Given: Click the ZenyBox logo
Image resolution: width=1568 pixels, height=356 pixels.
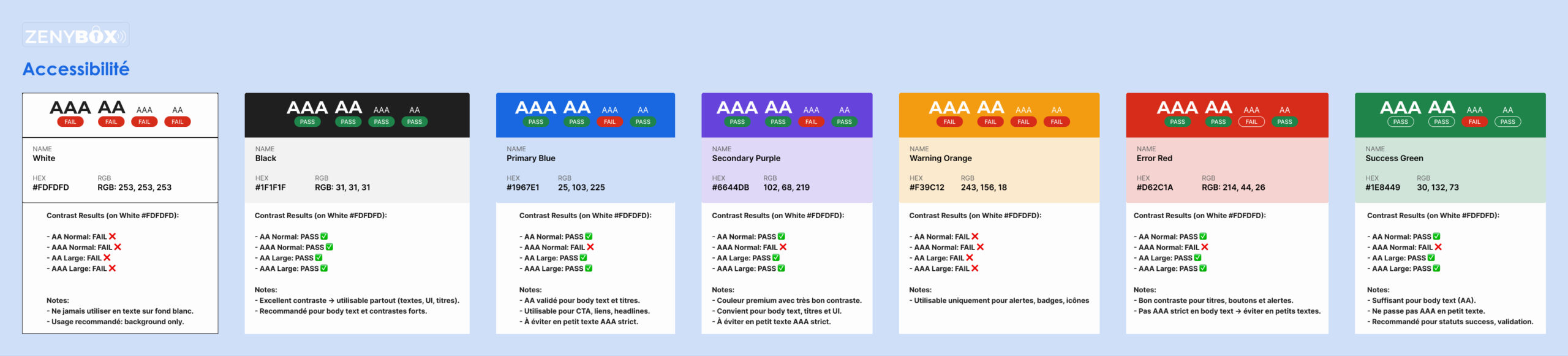Looking at the screenshot, I should [x=75, y=36].
